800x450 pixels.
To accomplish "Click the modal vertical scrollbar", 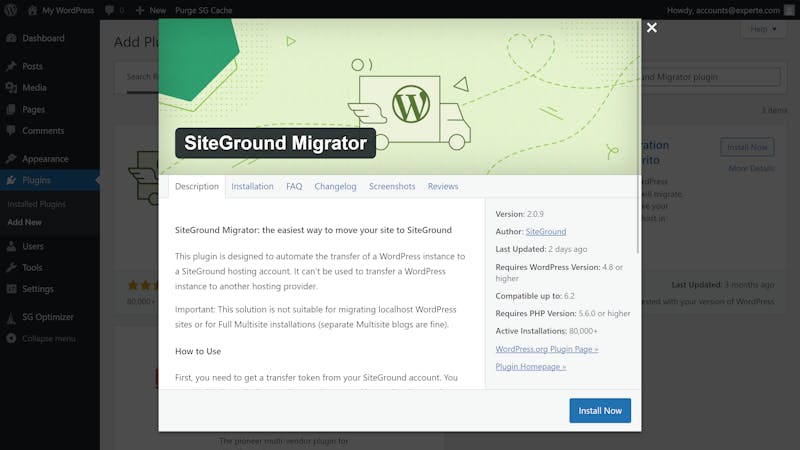I will [x=638, y=138].
